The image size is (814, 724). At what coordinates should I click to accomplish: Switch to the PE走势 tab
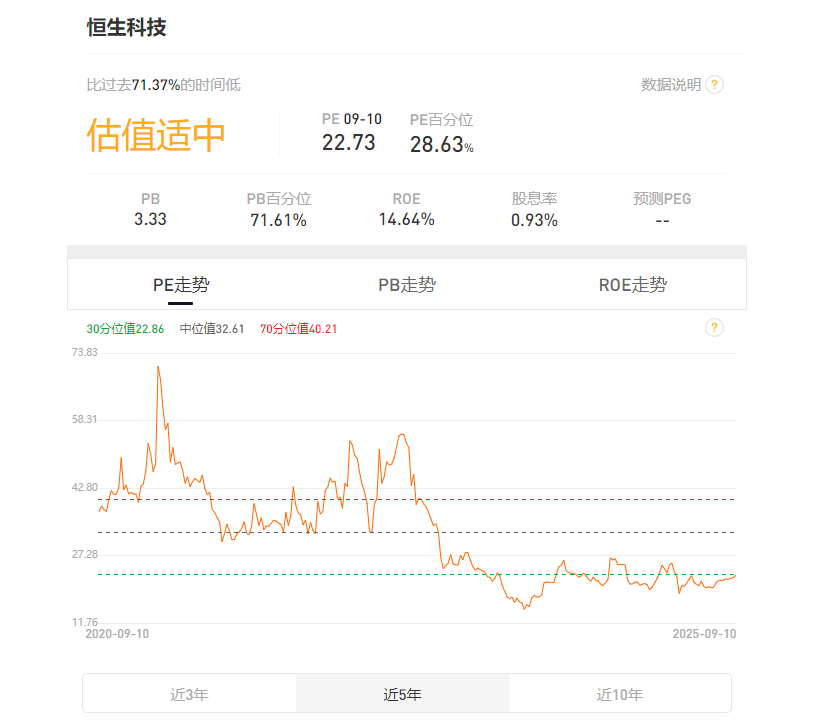coord(181,285)
